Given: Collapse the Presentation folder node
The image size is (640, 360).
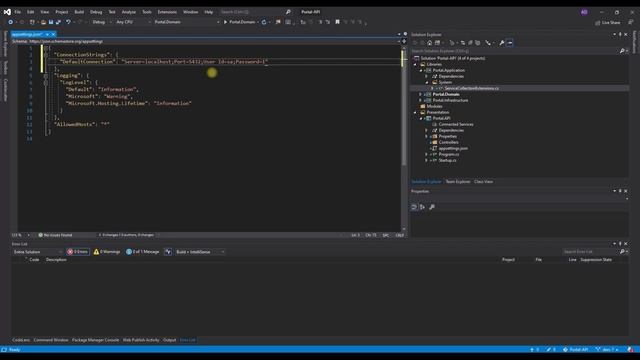Looking at the screenshot, I should (x=415, y=112).
